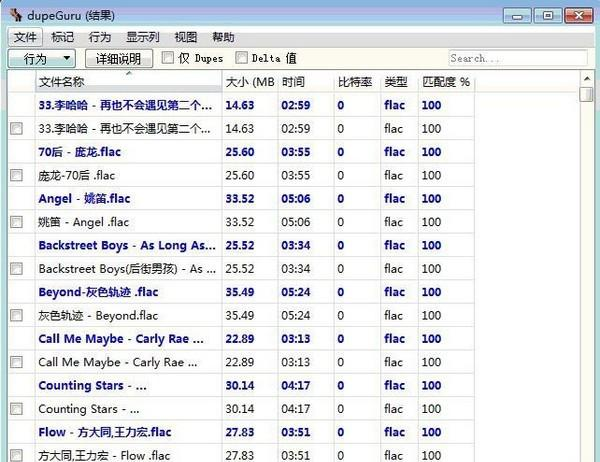Minimize the dupeGuru window
This screenshot has height=462, width=600.
519,15
